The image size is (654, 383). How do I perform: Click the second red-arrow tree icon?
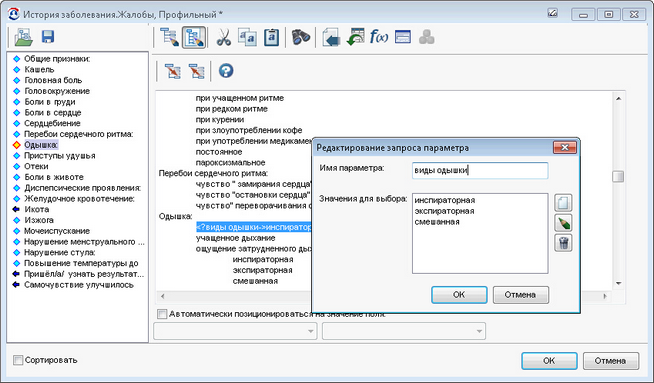point(196,71)
